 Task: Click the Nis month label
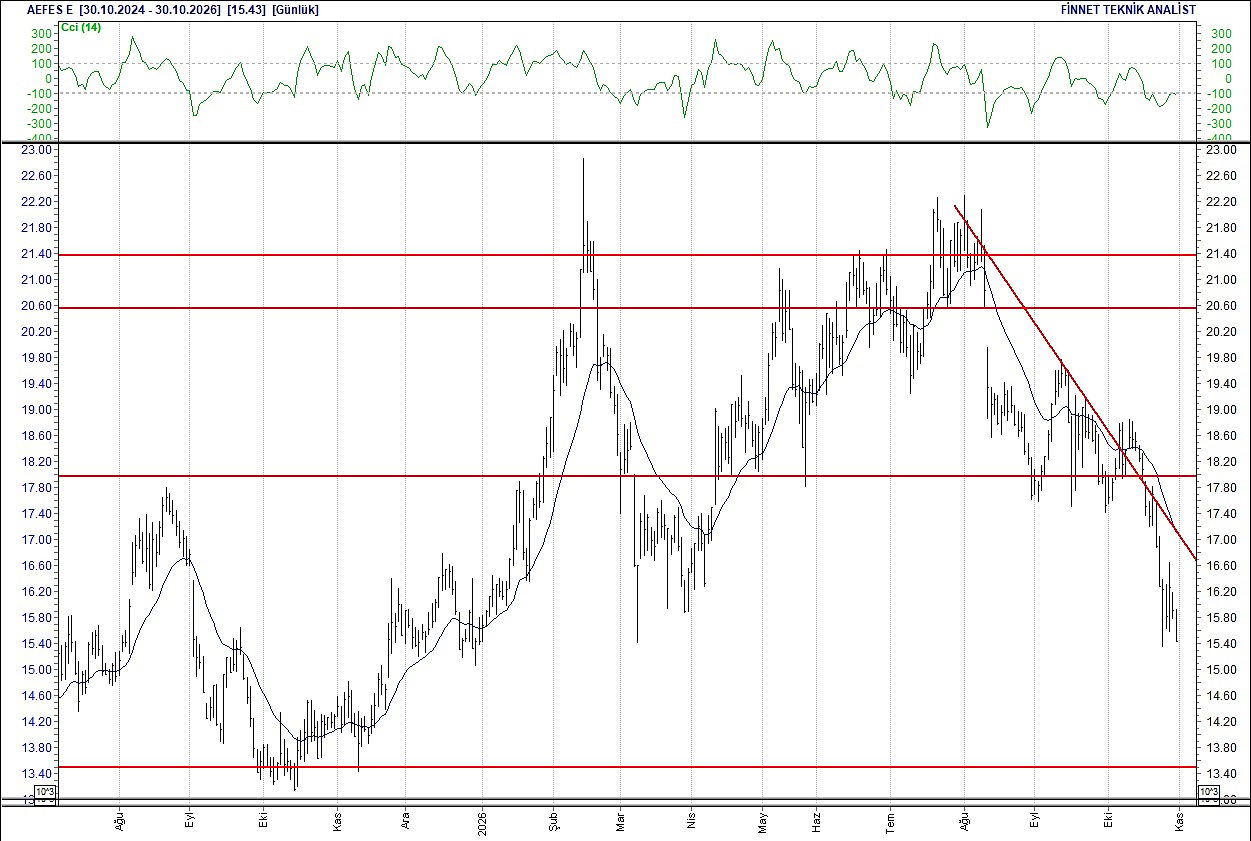pyautogui.click(x=691, y=820)
